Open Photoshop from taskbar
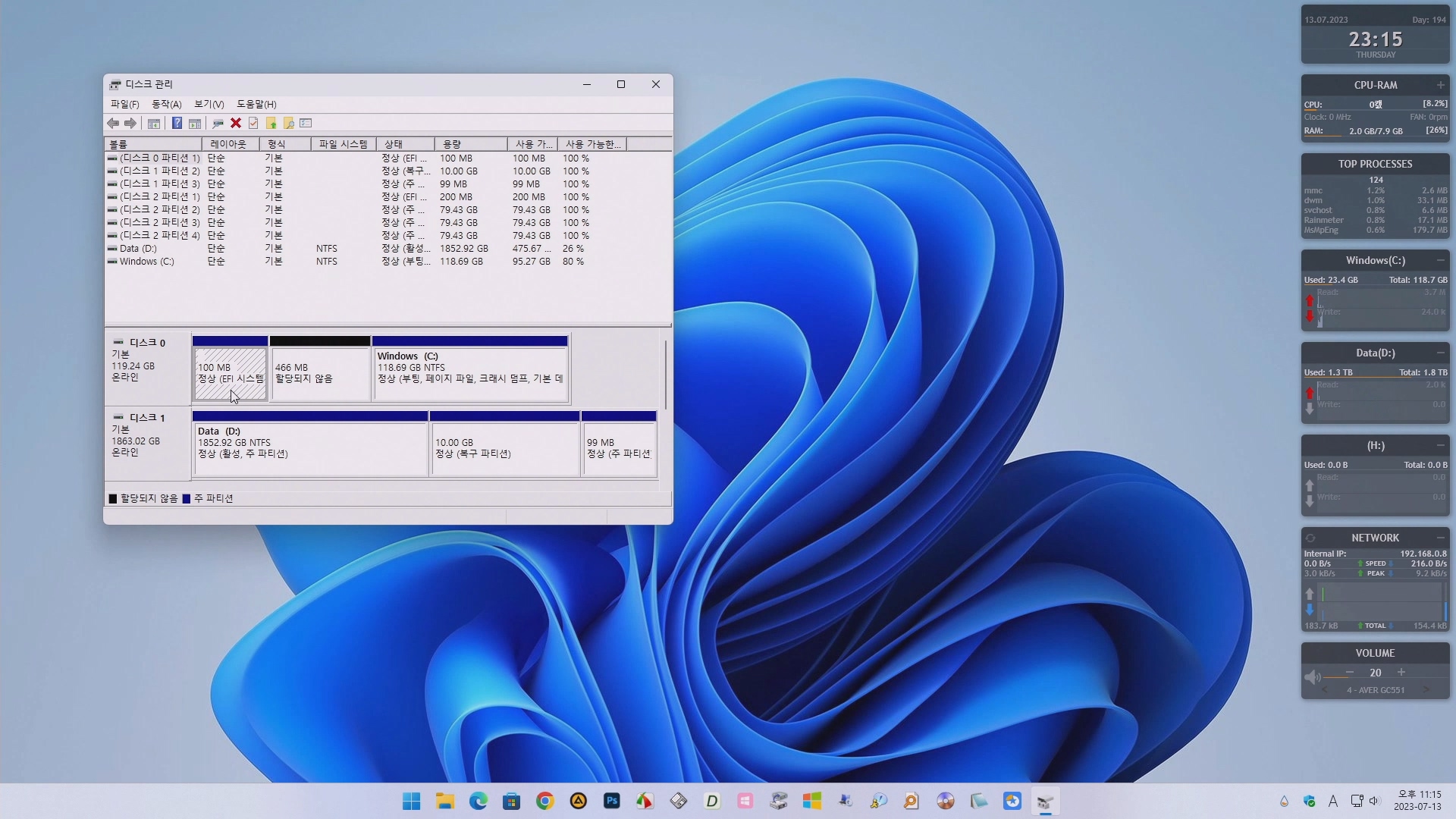The image size is (1456, 819). [612, 801]
